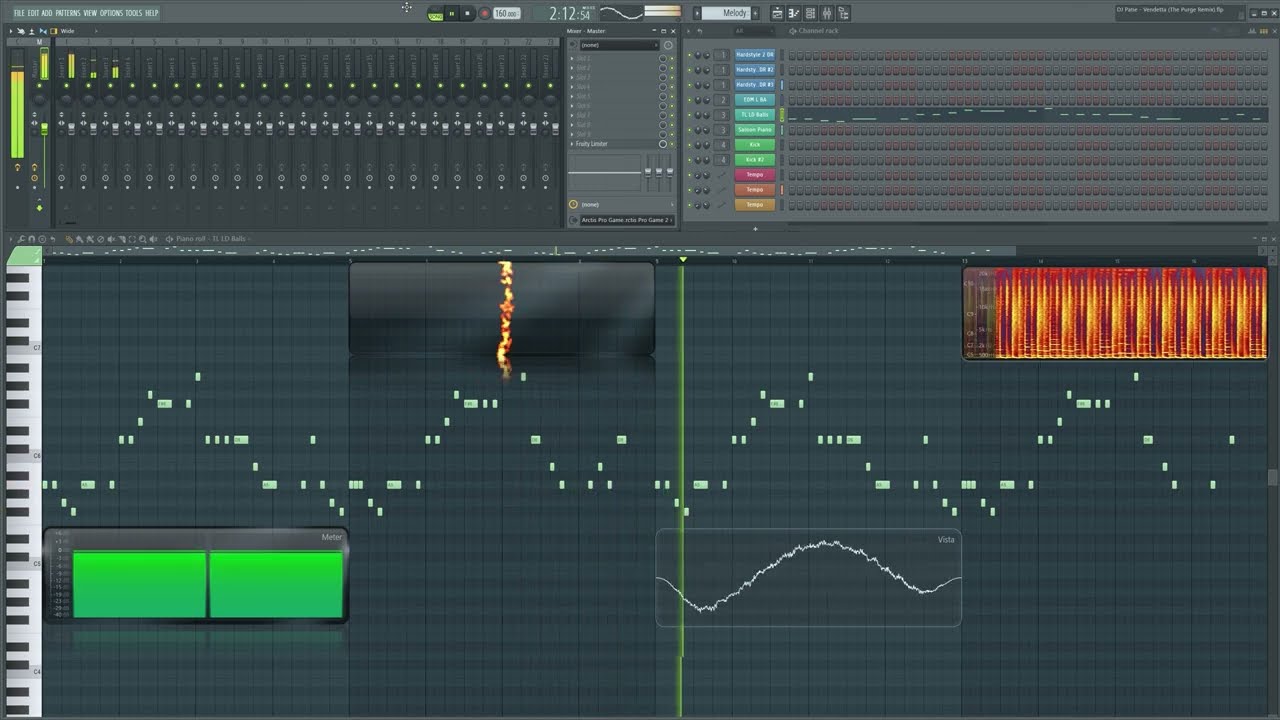Adjust the Hardstyle 2 DR channel volume knob

707,54
